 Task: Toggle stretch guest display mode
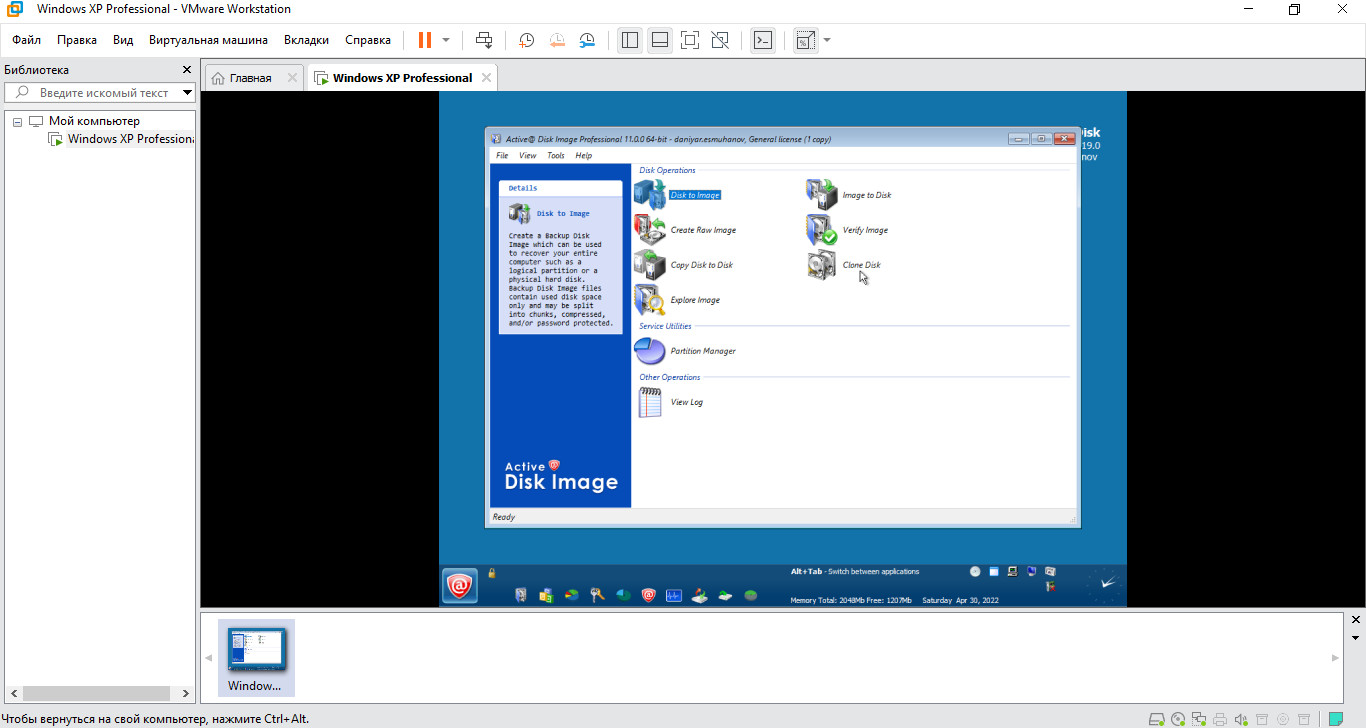(x=805, y=40)
